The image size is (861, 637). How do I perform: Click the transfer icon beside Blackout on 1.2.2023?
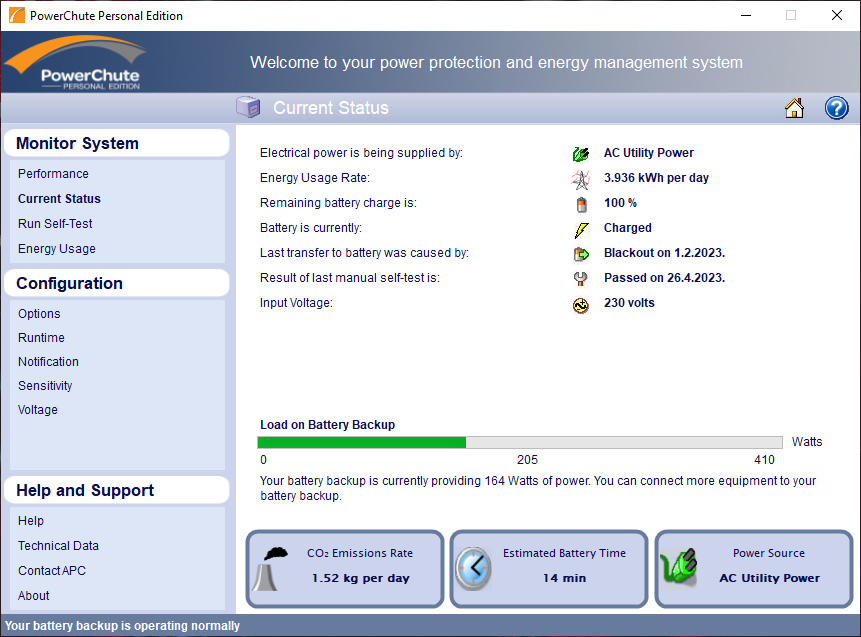point(581,254)
